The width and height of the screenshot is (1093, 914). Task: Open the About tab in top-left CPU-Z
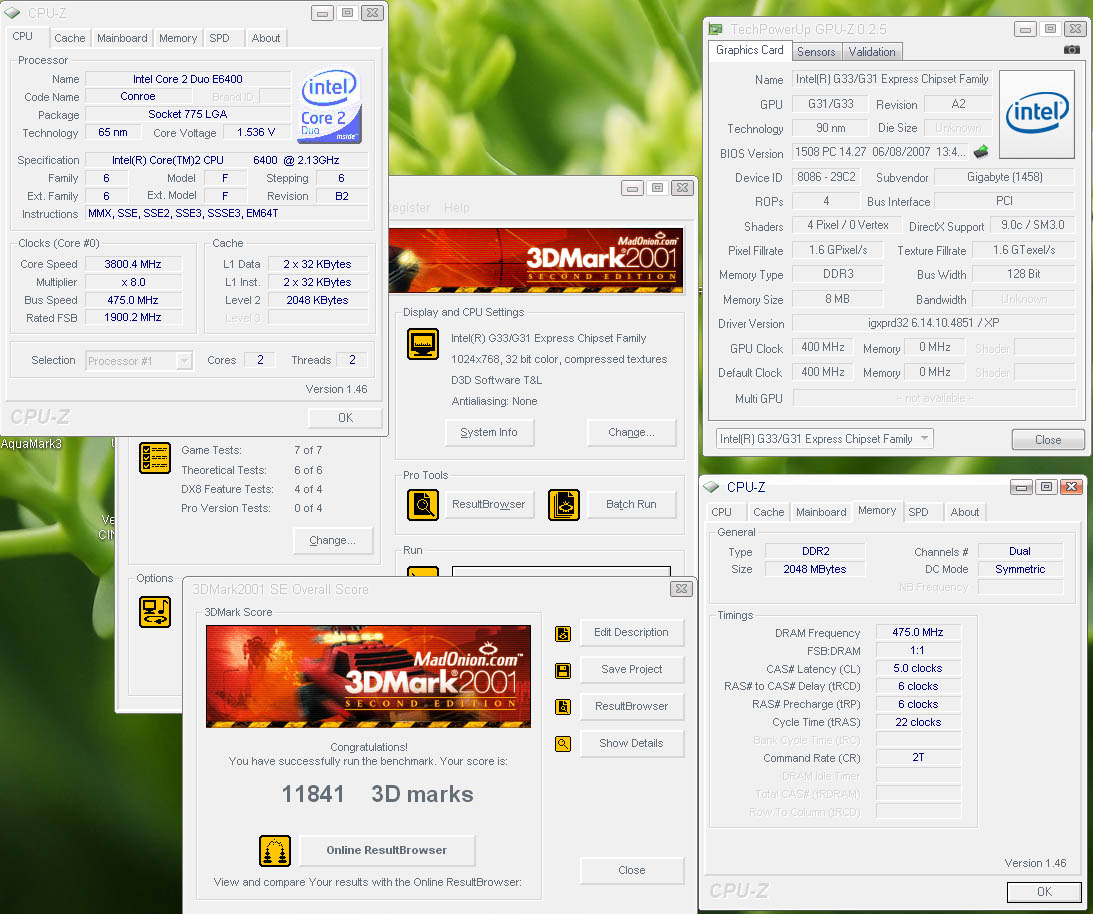[266, 38]
